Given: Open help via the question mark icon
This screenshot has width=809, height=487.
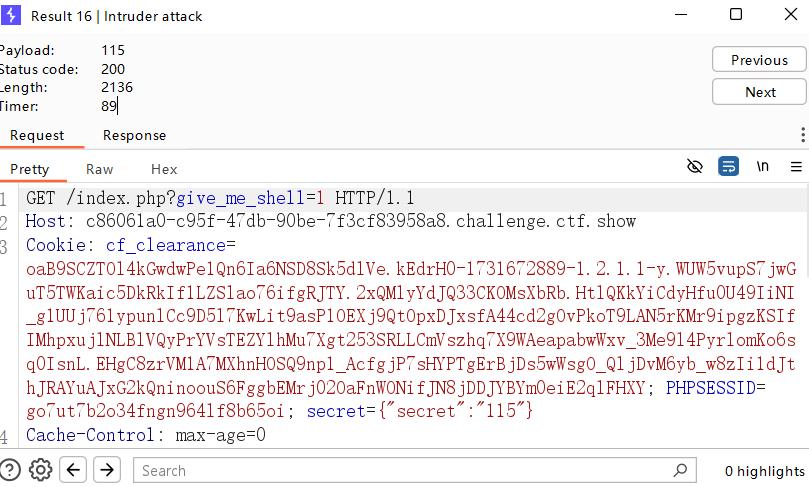Looking at the screenshot, I should coord(11,470).
